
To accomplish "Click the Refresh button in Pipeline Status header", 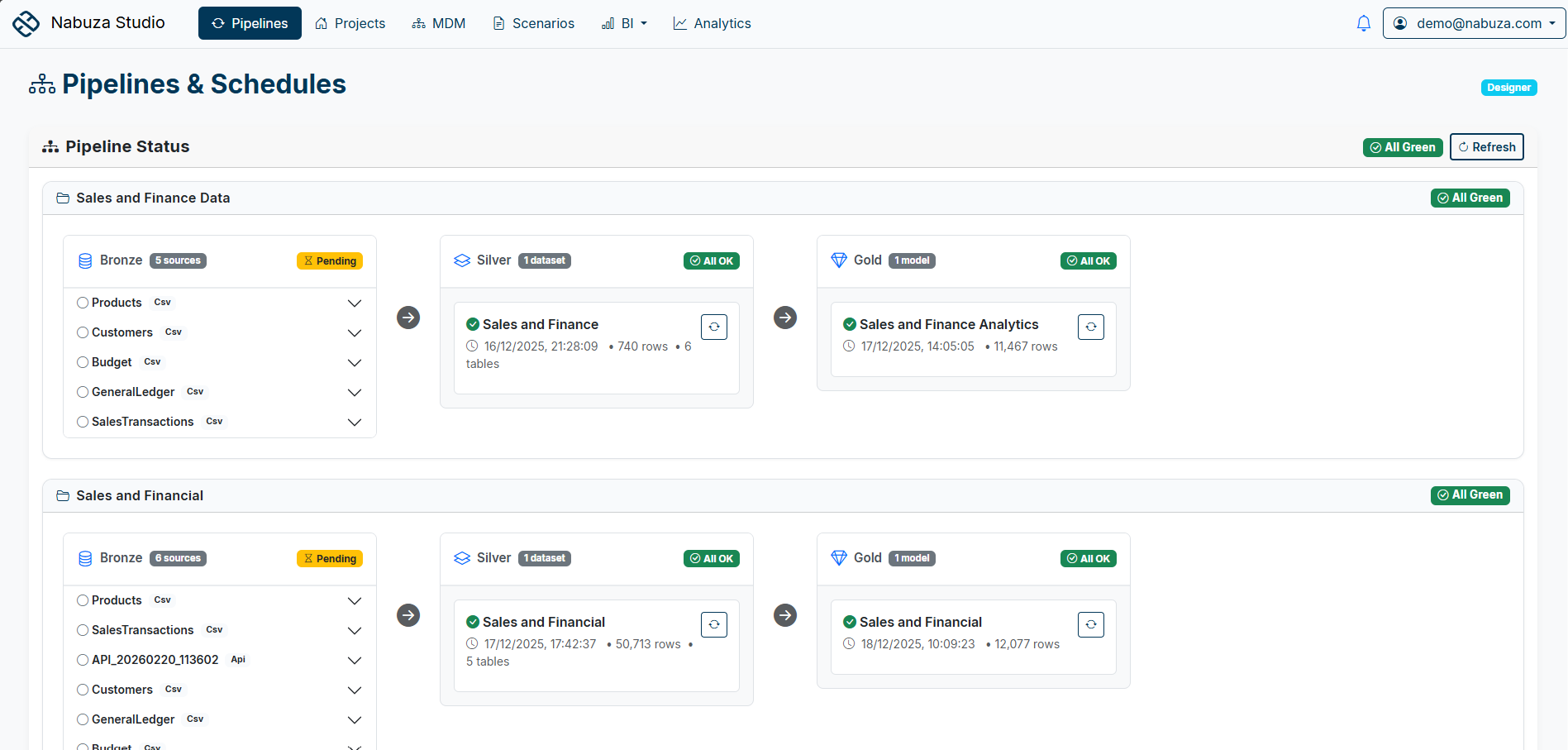I will click(x=1486, y=146).
